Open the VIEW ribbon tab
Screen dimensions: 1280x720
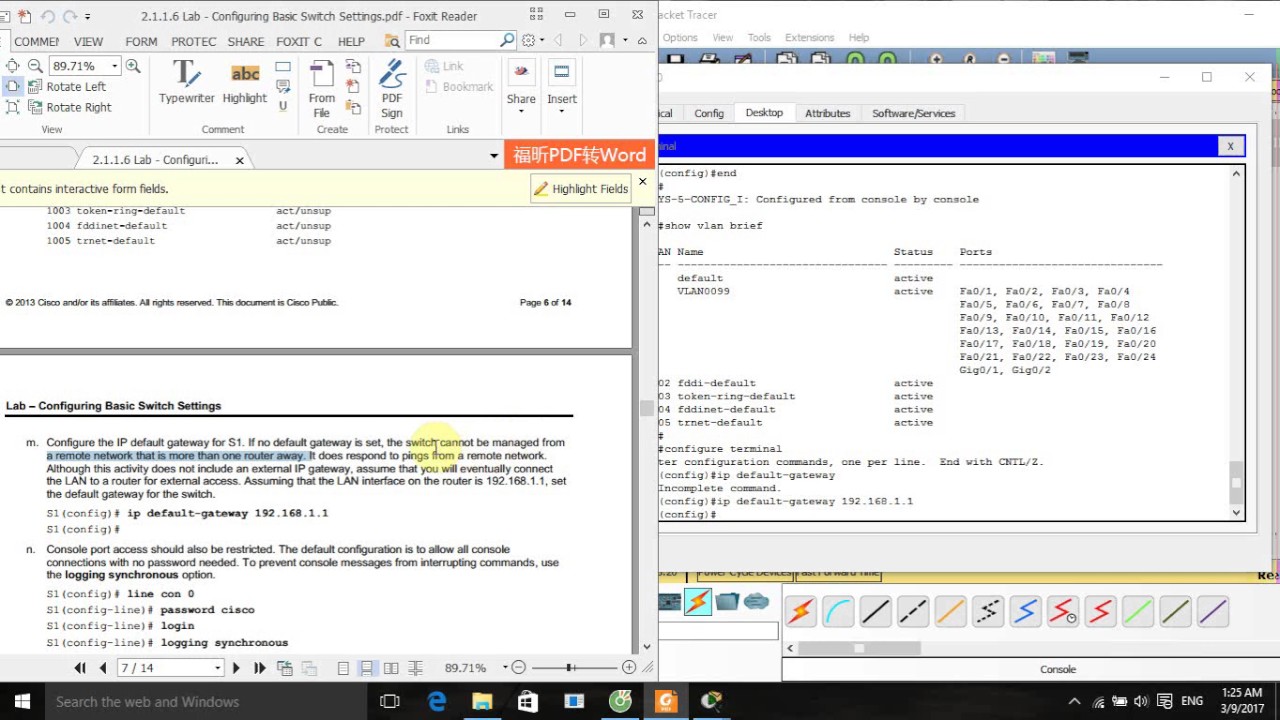tap(88, 41)
